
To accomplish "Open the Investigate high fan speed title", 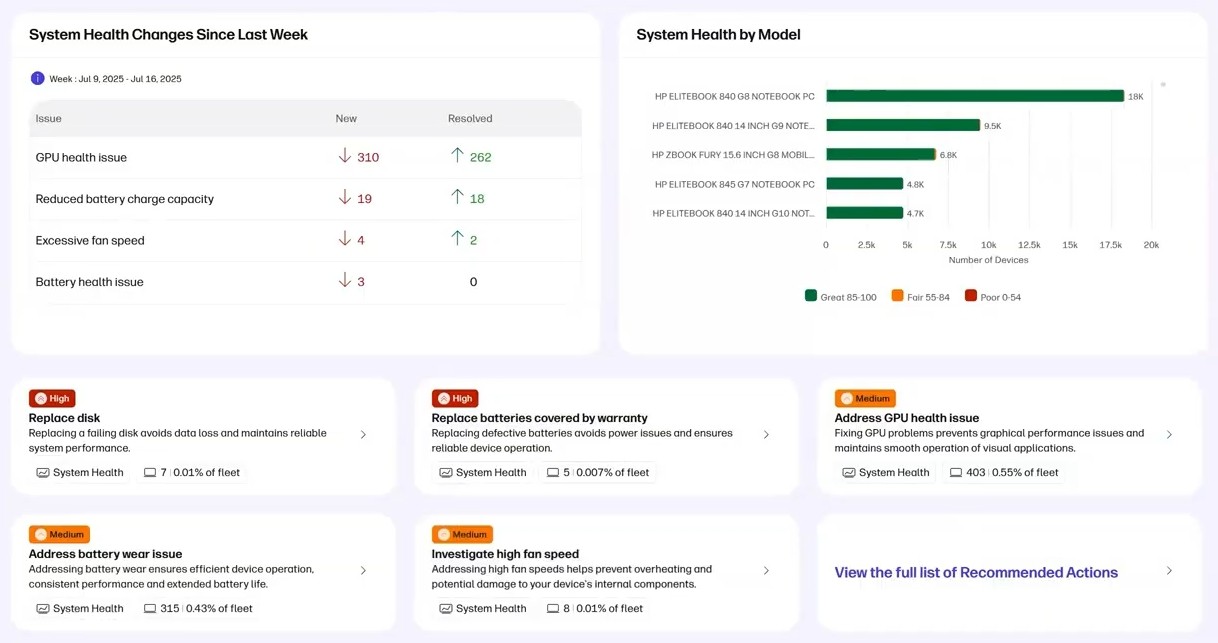I will click(505, 554).
